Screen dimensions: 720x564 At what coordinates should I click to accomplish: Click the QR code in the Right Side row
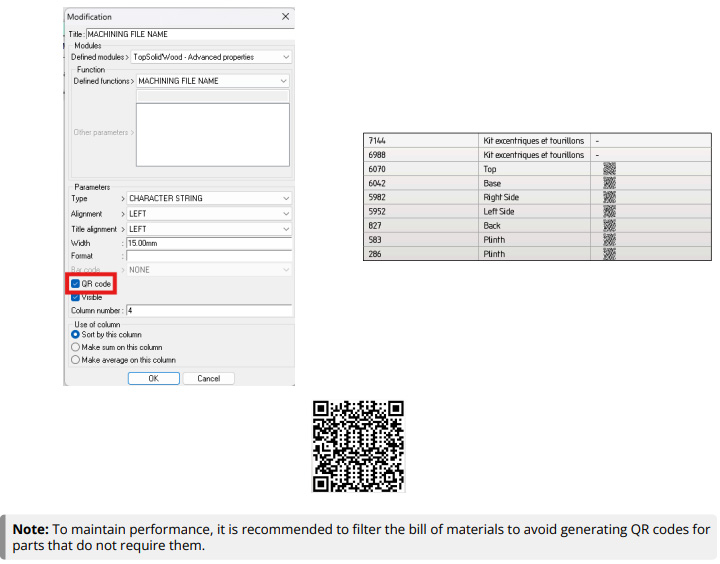click(x=609, y=197)
